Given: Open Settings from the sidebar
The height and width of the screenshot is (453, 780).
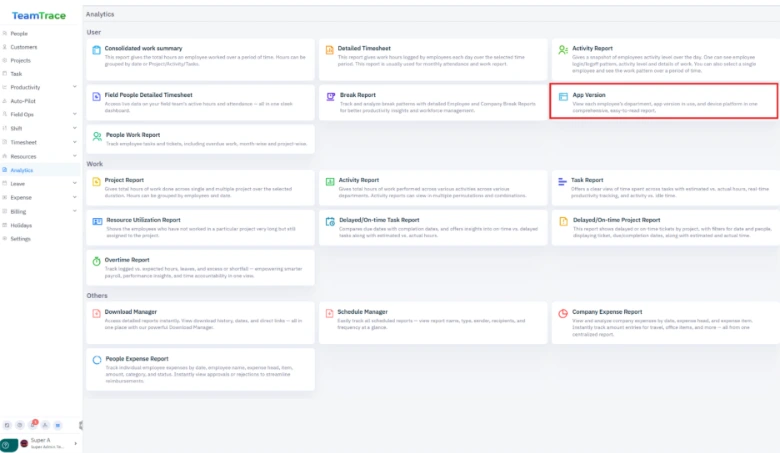Looking at the screenshot, I should (20, 239).
